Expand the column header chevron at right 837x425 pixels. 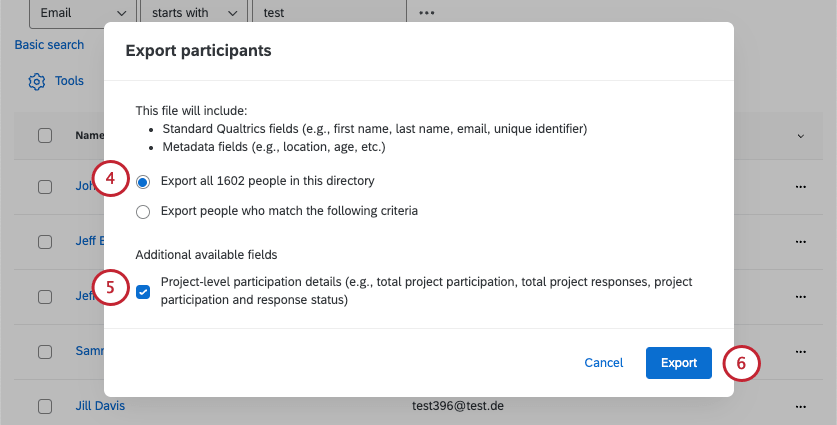800,135
